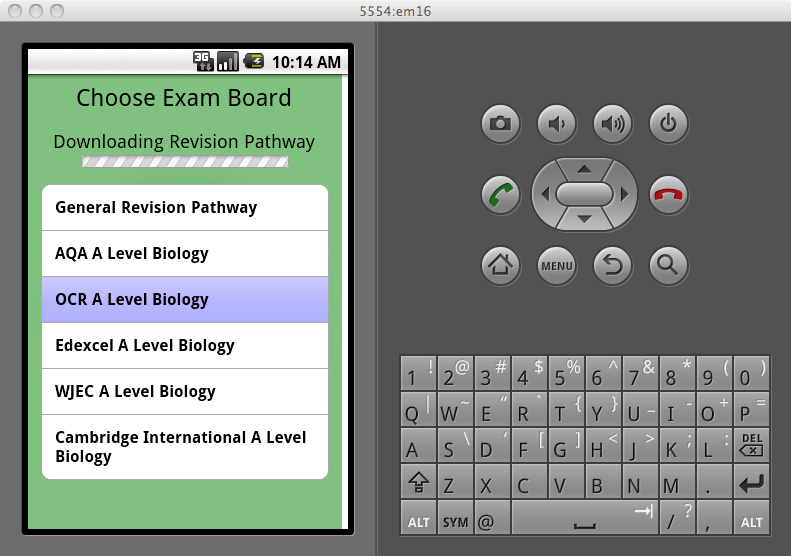This screenshot has width=791, height=556.
Task: Click the keyboard space bar
Action: click(585, 518)
